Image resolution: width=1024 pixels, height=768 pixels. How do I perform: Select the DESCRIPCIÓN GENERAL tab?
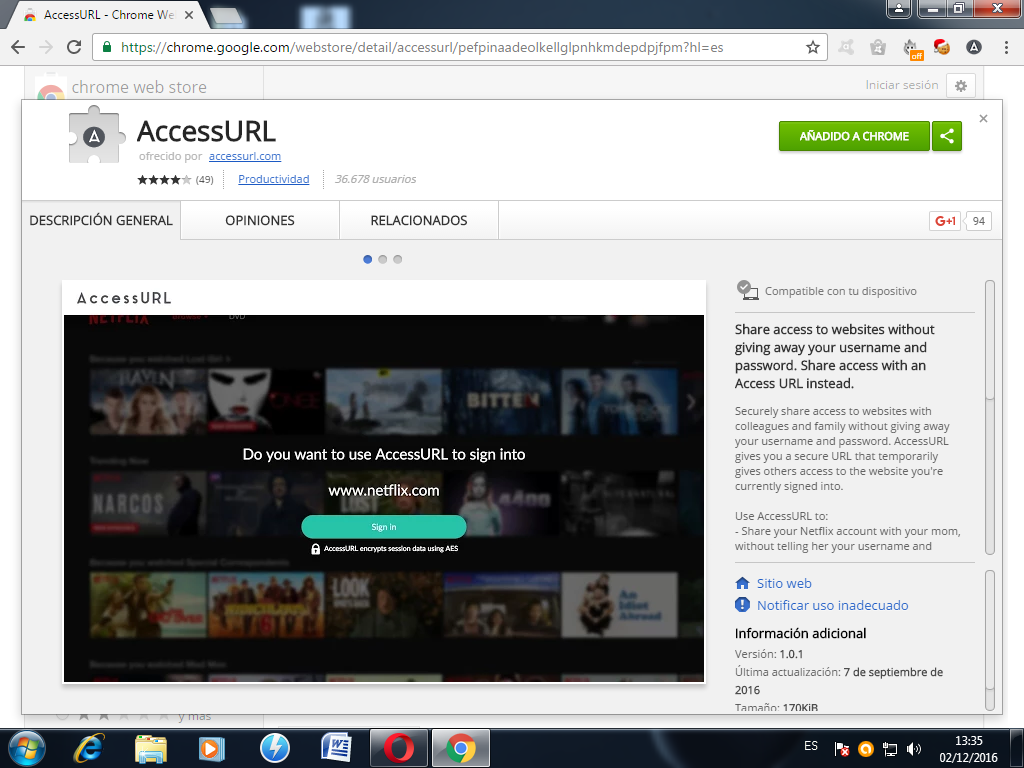(101, 221)
